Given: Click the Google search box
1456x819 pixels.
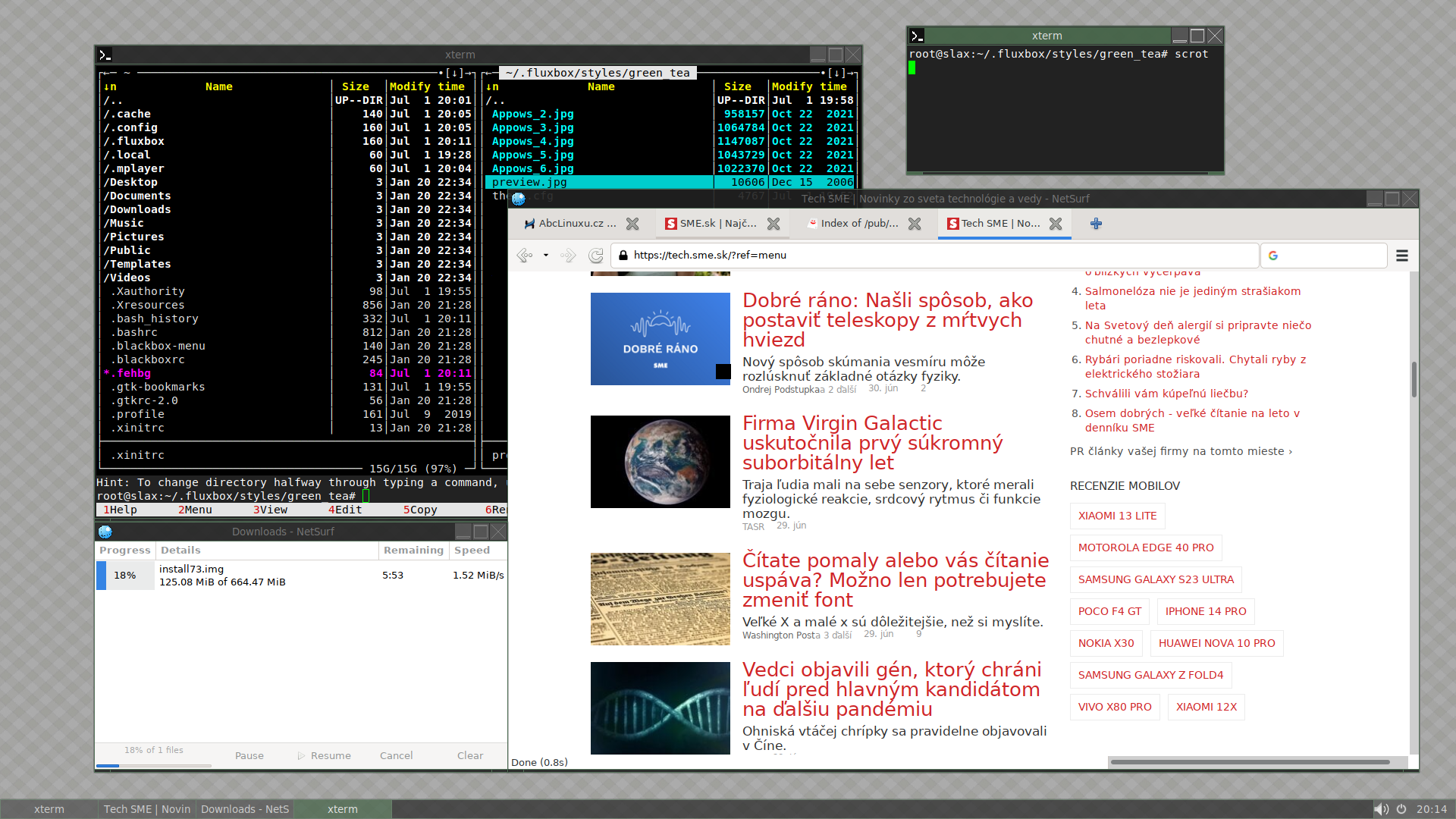Looking at the screenshot, I should click(x=1324, y=256).
